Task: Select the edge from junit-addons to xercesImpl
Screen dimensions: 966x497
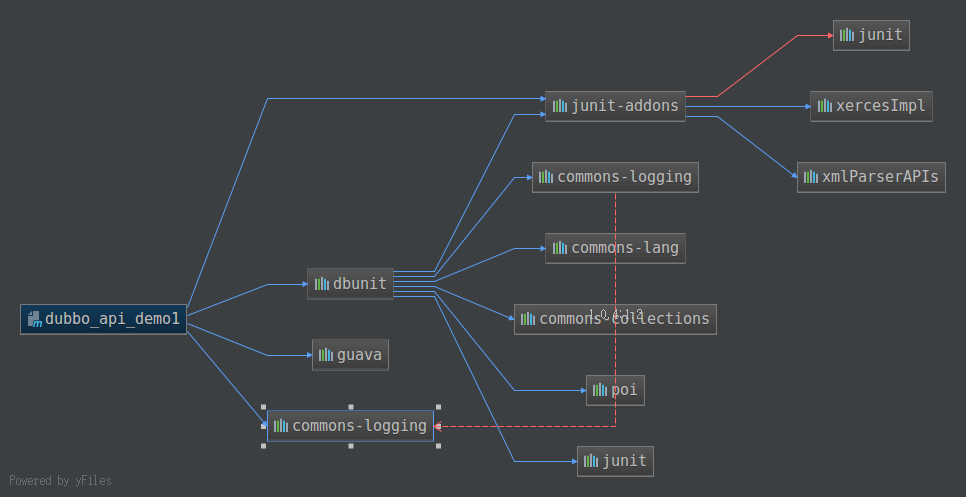Action: pos(748,107)
